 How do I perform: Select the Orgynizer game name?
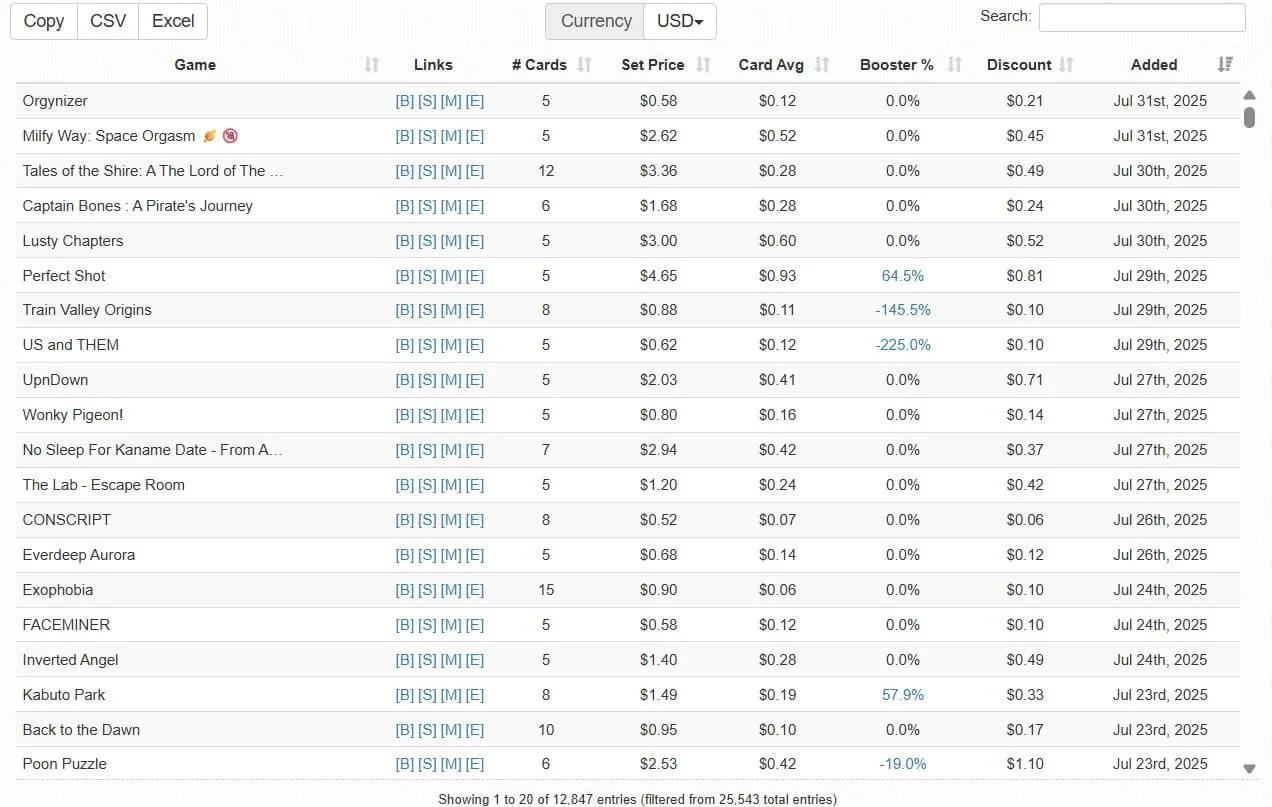(55, 101)
